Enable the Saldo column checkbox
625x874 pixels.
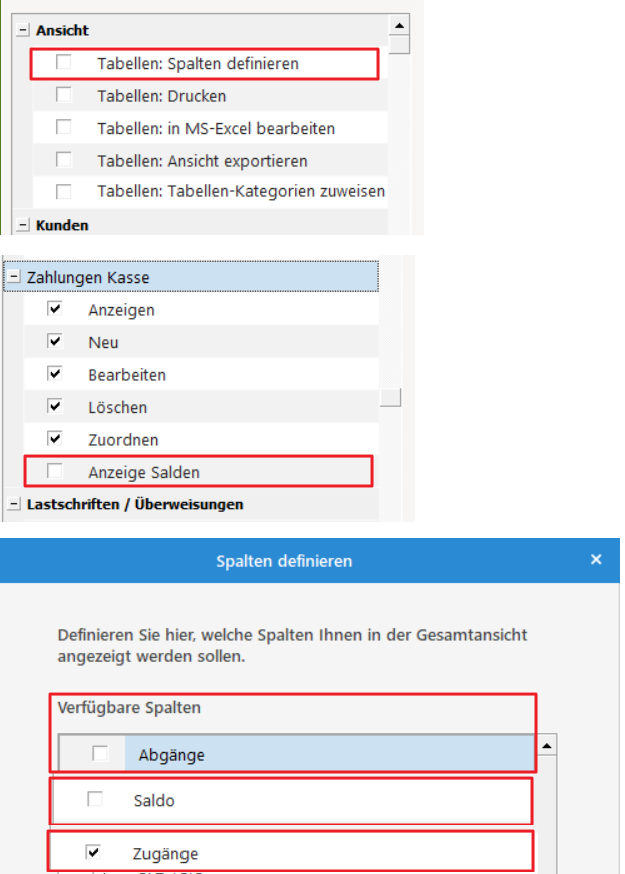[95, 799]
